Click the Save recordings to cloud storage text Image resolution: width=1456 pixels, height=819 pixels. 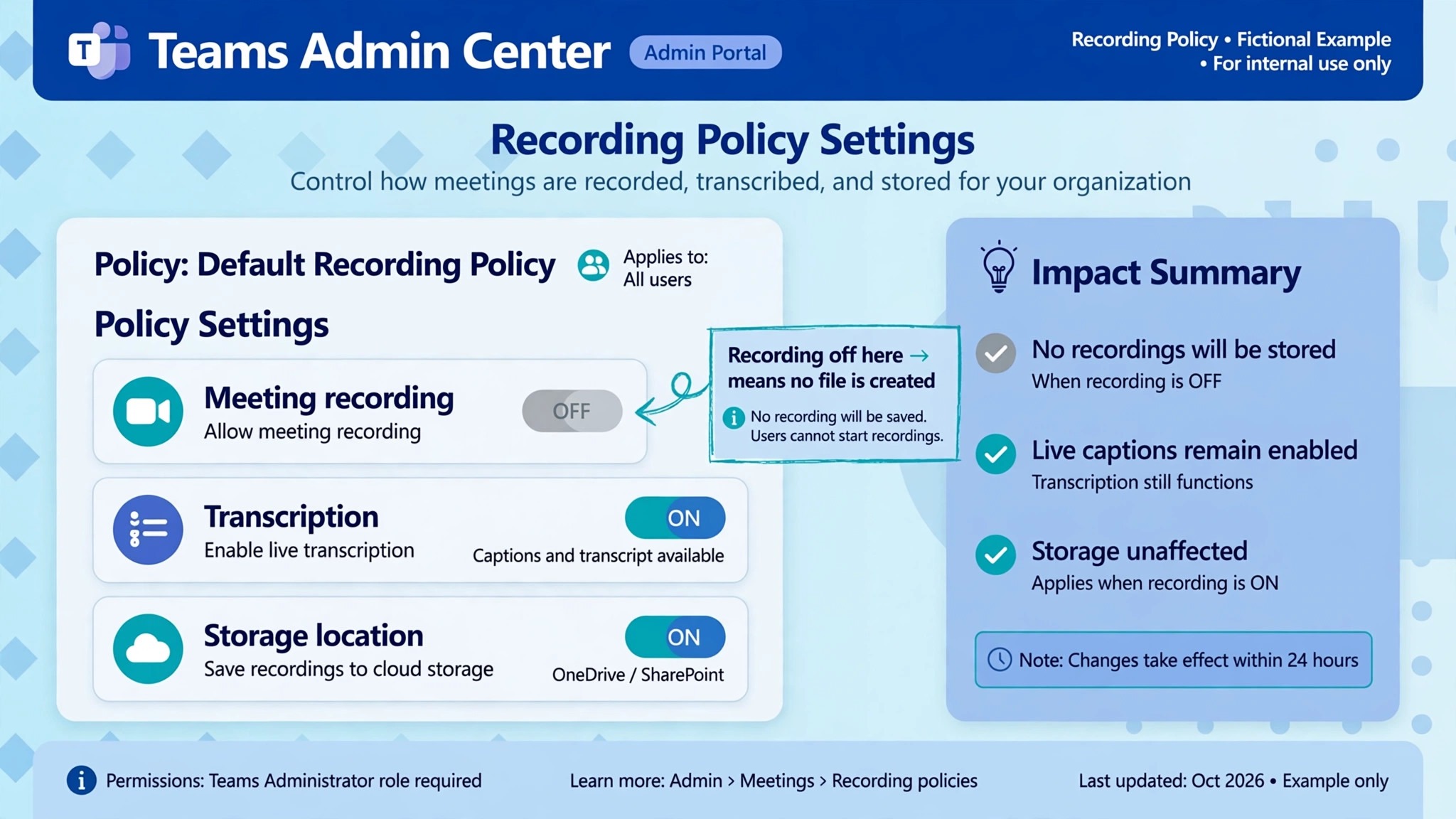tap(348, 669)
